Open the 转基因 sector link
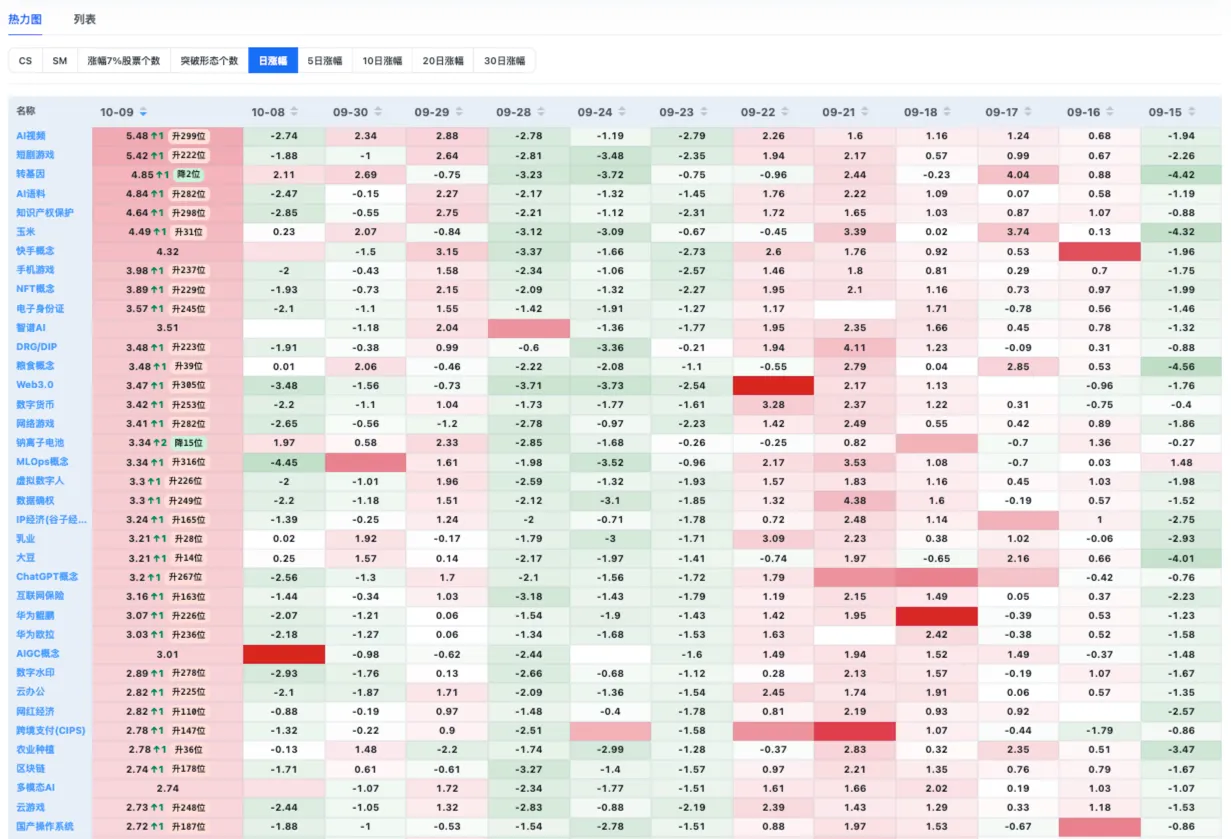1231x839 pixels. tap(31, 174)
